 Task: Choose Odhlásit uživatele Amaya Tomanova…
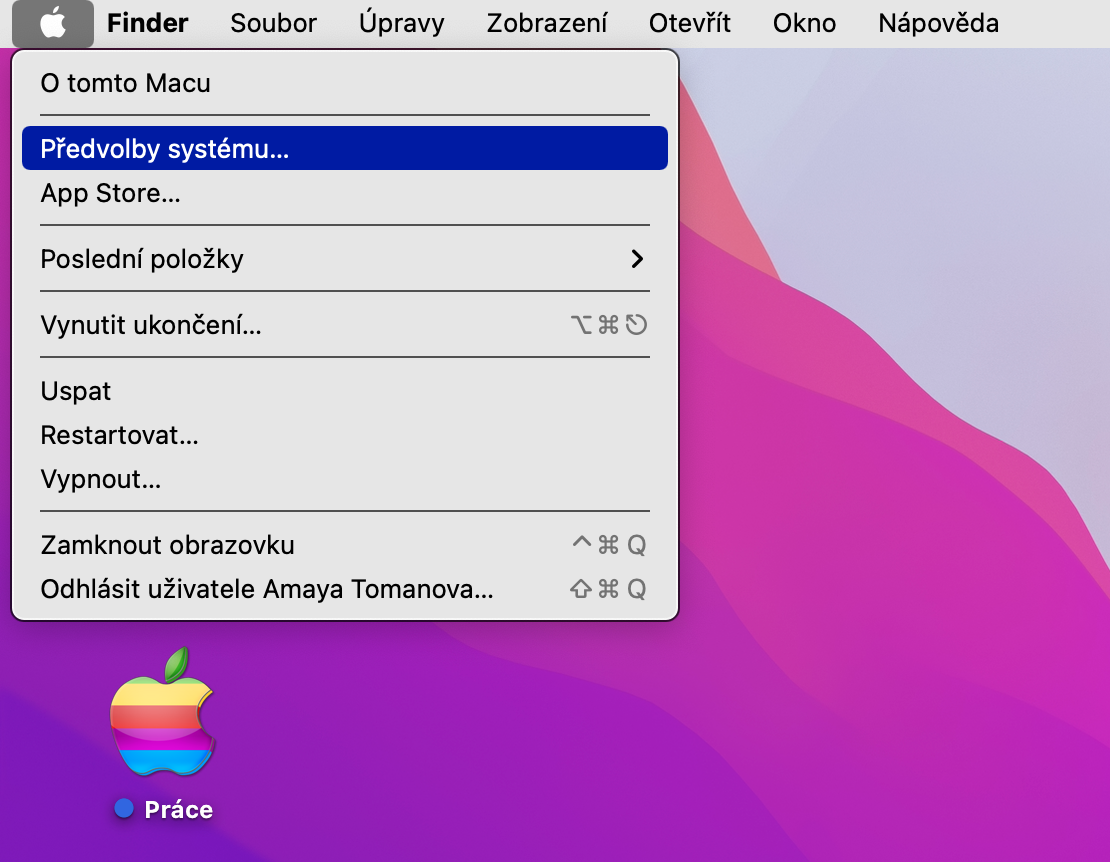[345, 589]
